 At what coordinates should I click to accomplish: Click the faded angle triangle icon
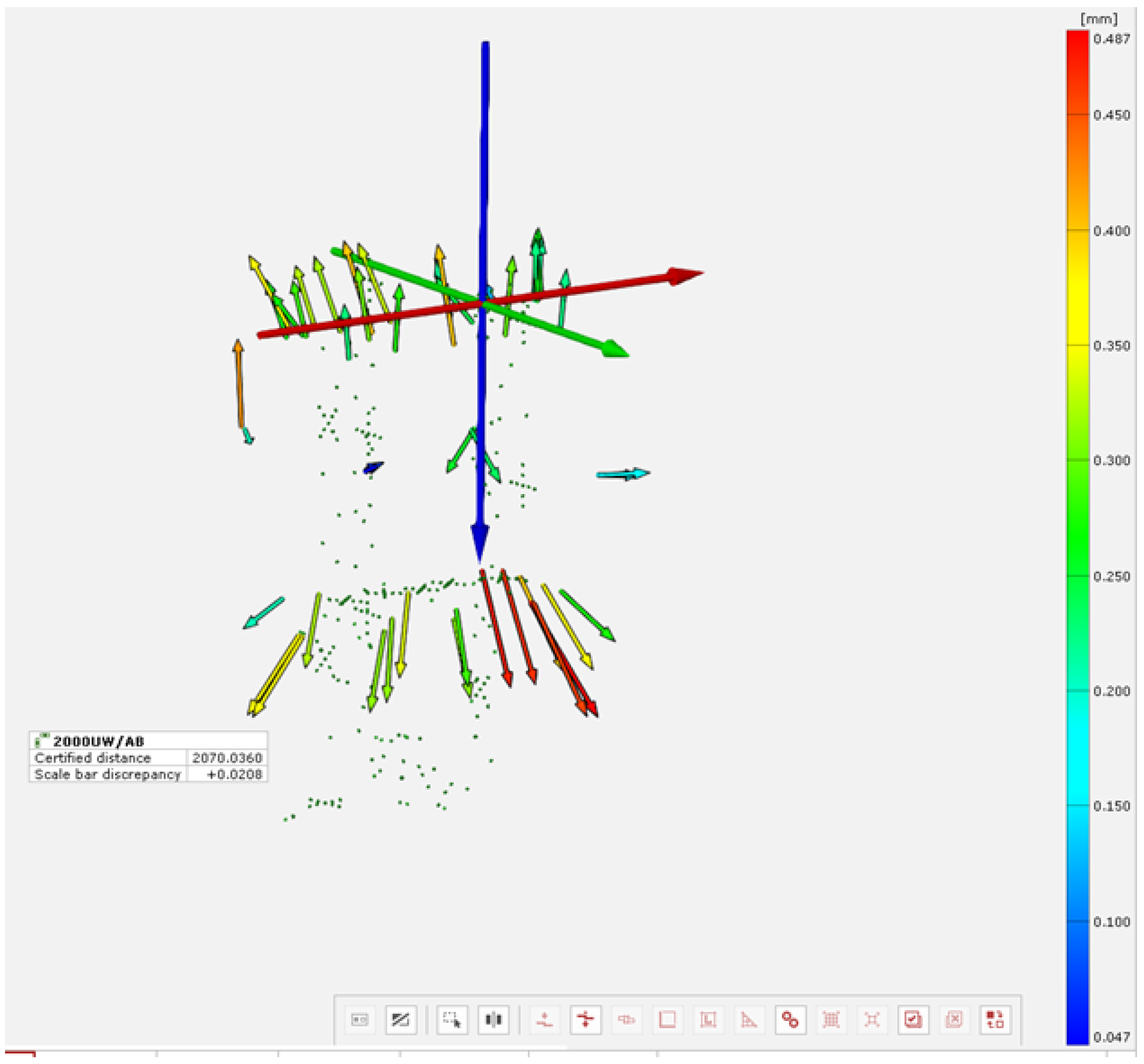click(749, 1020)
